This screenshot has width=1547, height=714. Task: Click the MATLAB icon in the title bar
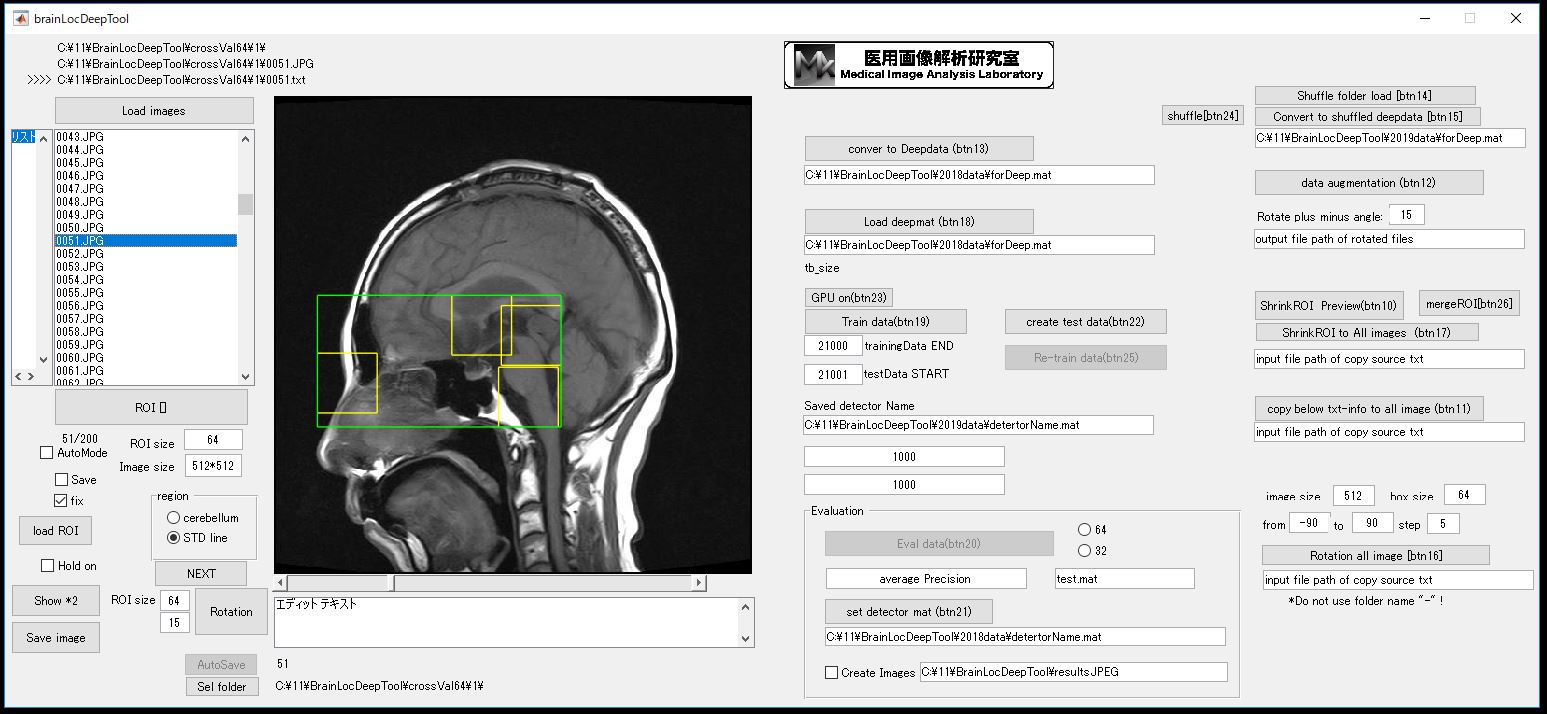20,18
